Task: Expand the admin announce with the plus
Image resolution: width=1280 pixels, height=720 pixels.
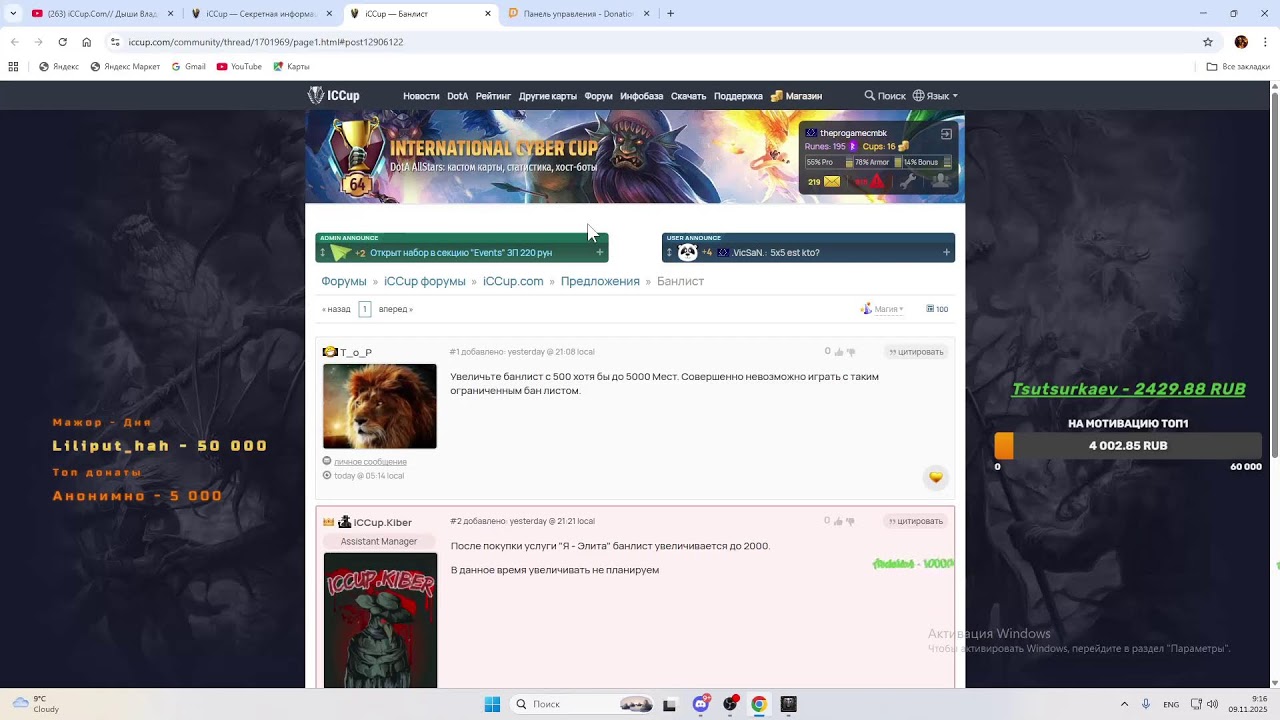Action: click(x=600, y=253)
